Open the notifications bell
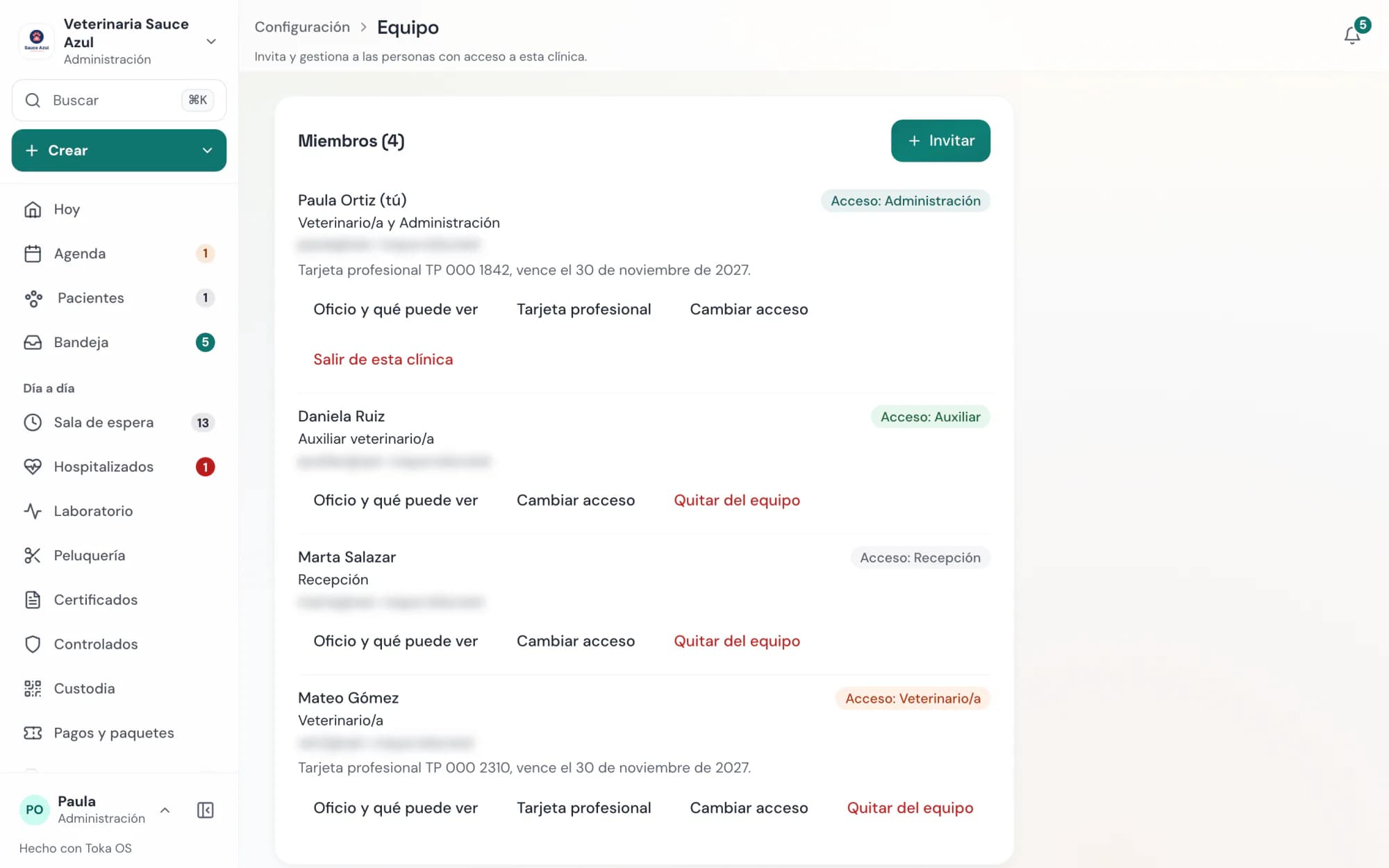The image size is (1389, 868). click(x=1351, y=35)
